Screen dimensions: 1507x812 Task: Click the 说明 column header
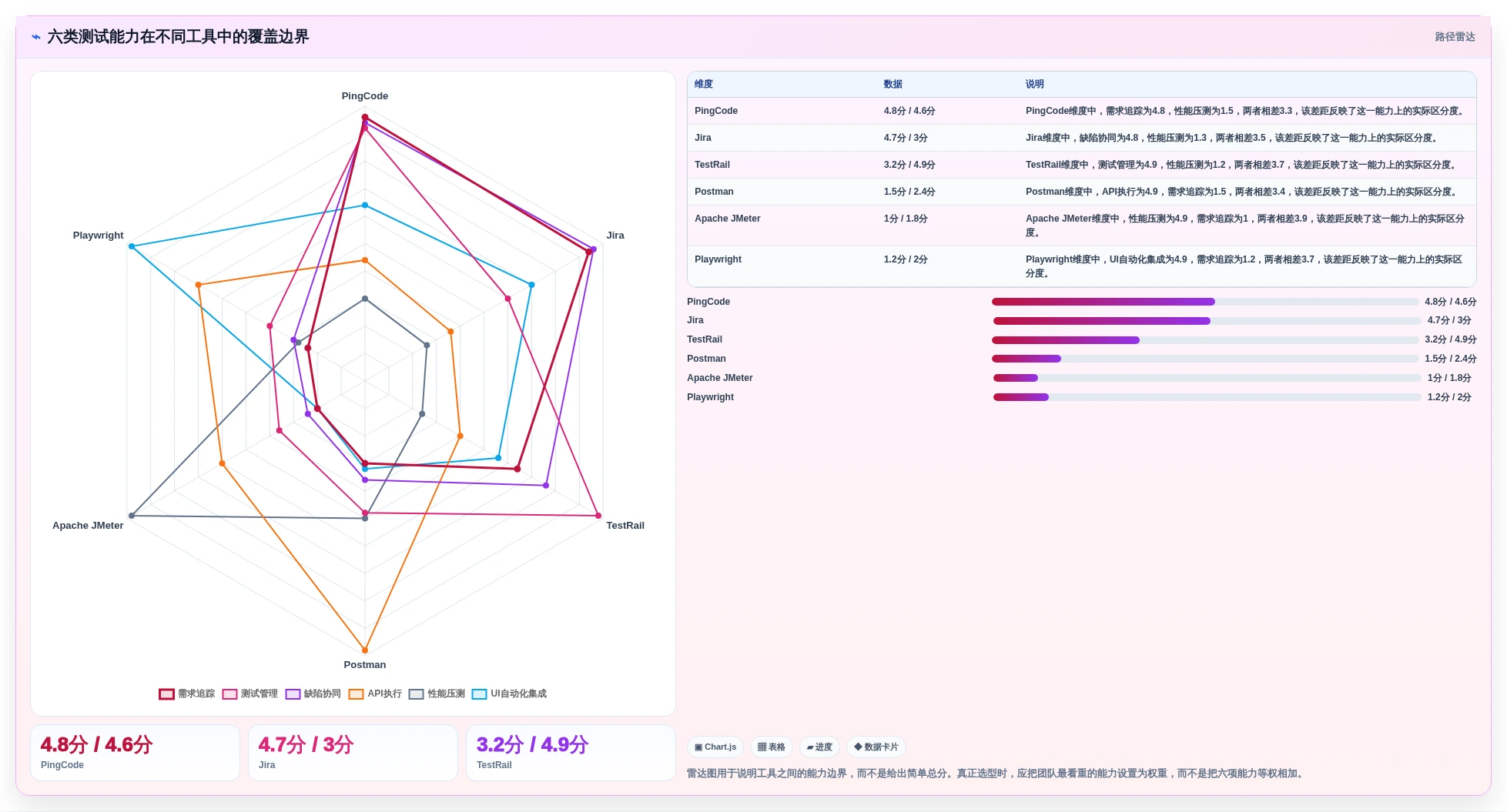1034,84
